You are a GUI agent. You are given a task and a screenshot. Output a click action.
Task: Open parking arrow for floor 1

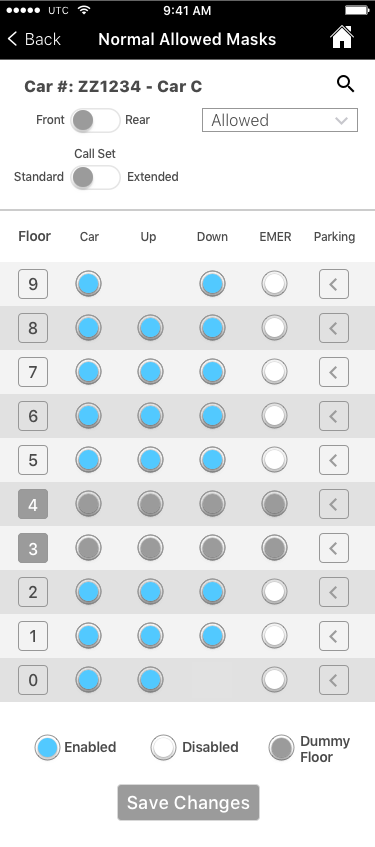point(334,636)
